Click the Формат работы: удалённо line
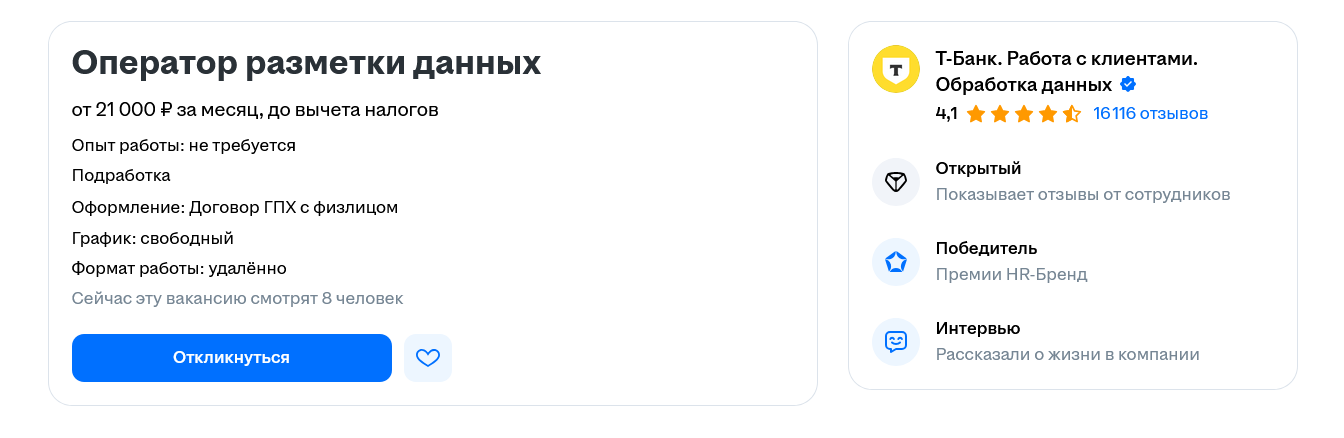Image resolution: width=1344 pixels, height=438 pixels. point(179,268)
